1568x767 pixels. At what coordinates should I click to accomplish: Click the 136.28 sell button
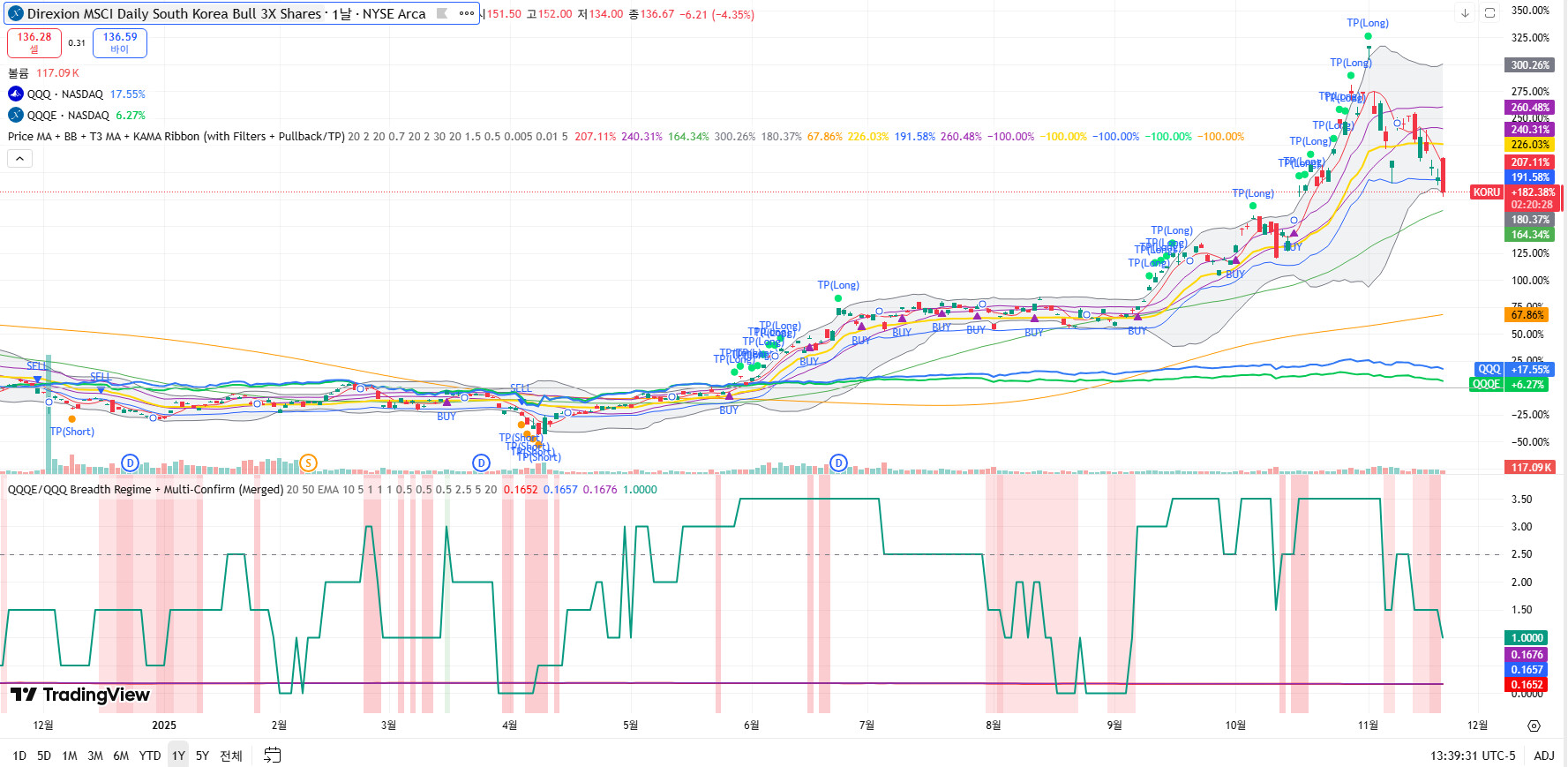[34, 42]
